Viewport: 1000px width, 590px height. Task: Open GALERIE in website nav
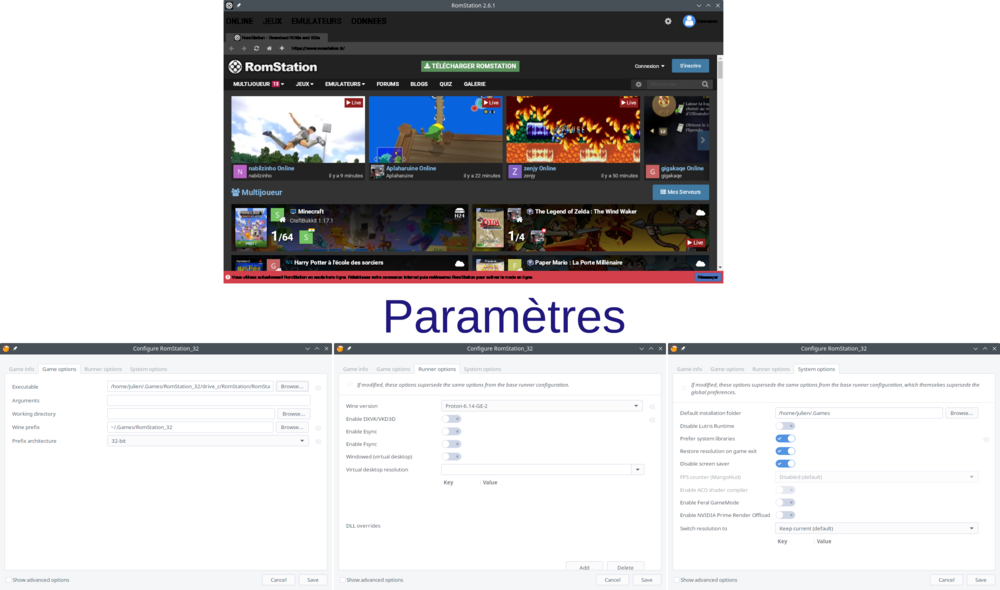pyautogui.click(x=474, y=84)
